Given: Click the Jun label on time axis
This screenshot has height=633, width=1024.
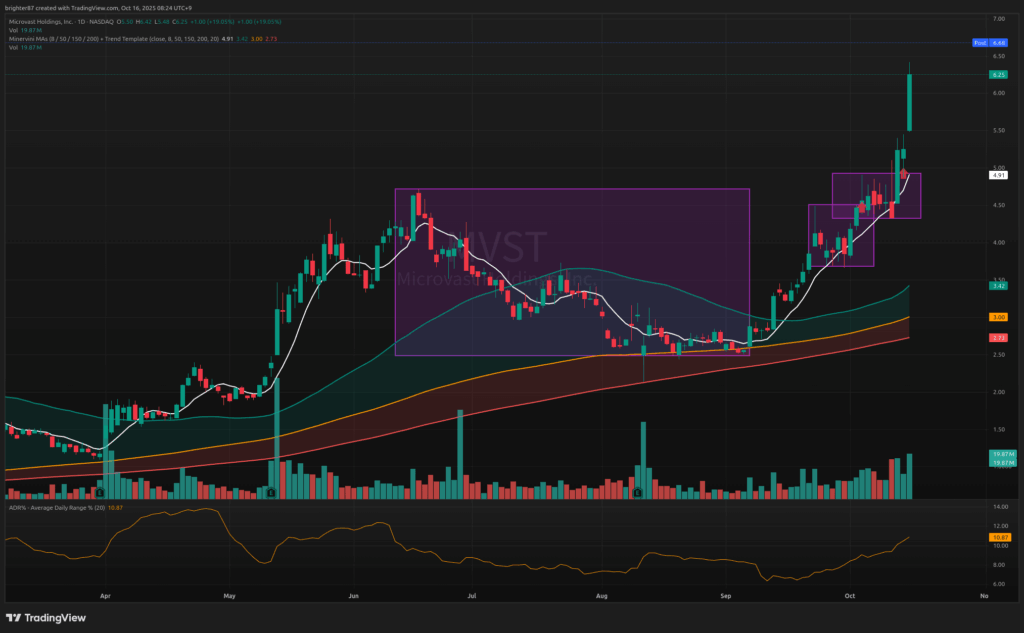Looking at the screenshot, I should [x=353, y=595].
